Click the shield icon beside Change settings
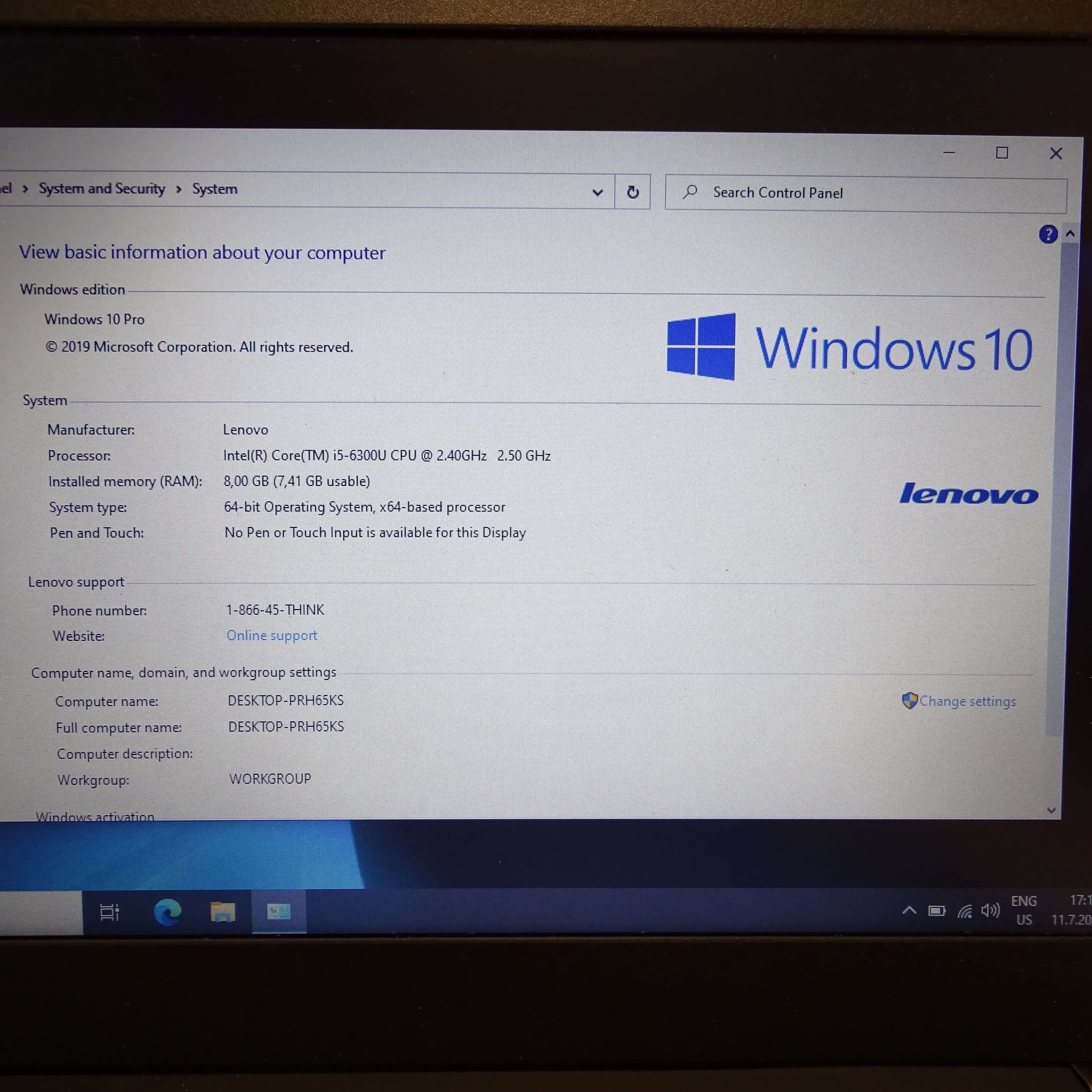The height and width of the screenshot is (1092, 1092). (x=910, y=701)
